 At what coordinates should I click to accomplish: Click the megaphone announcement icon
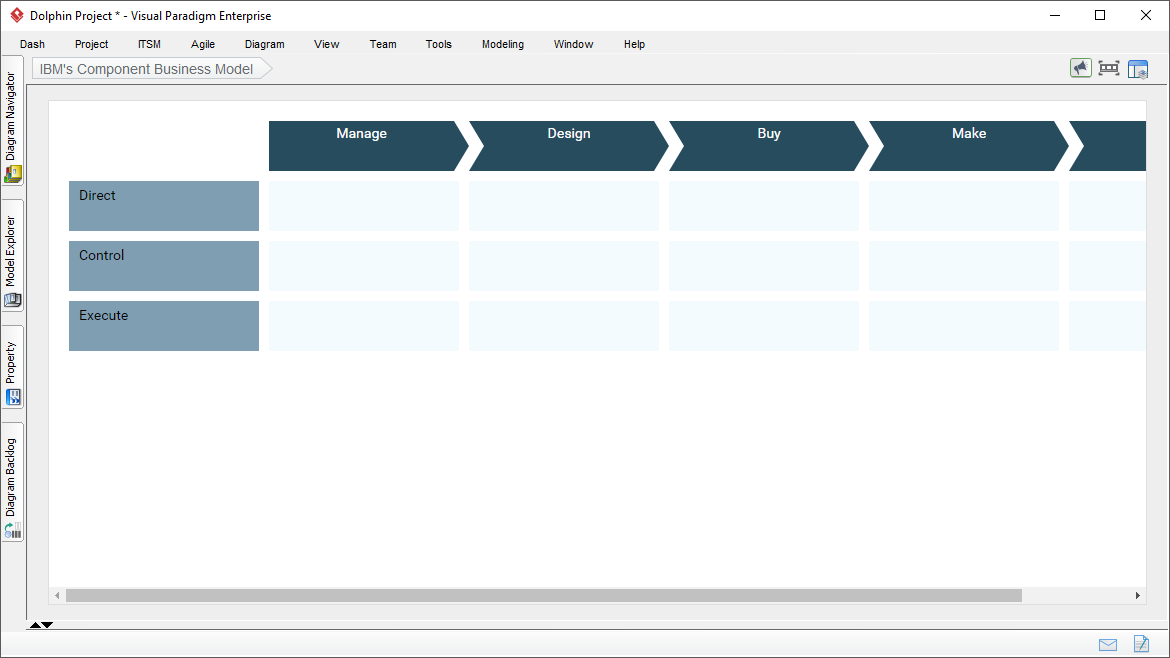(1080, 68)
